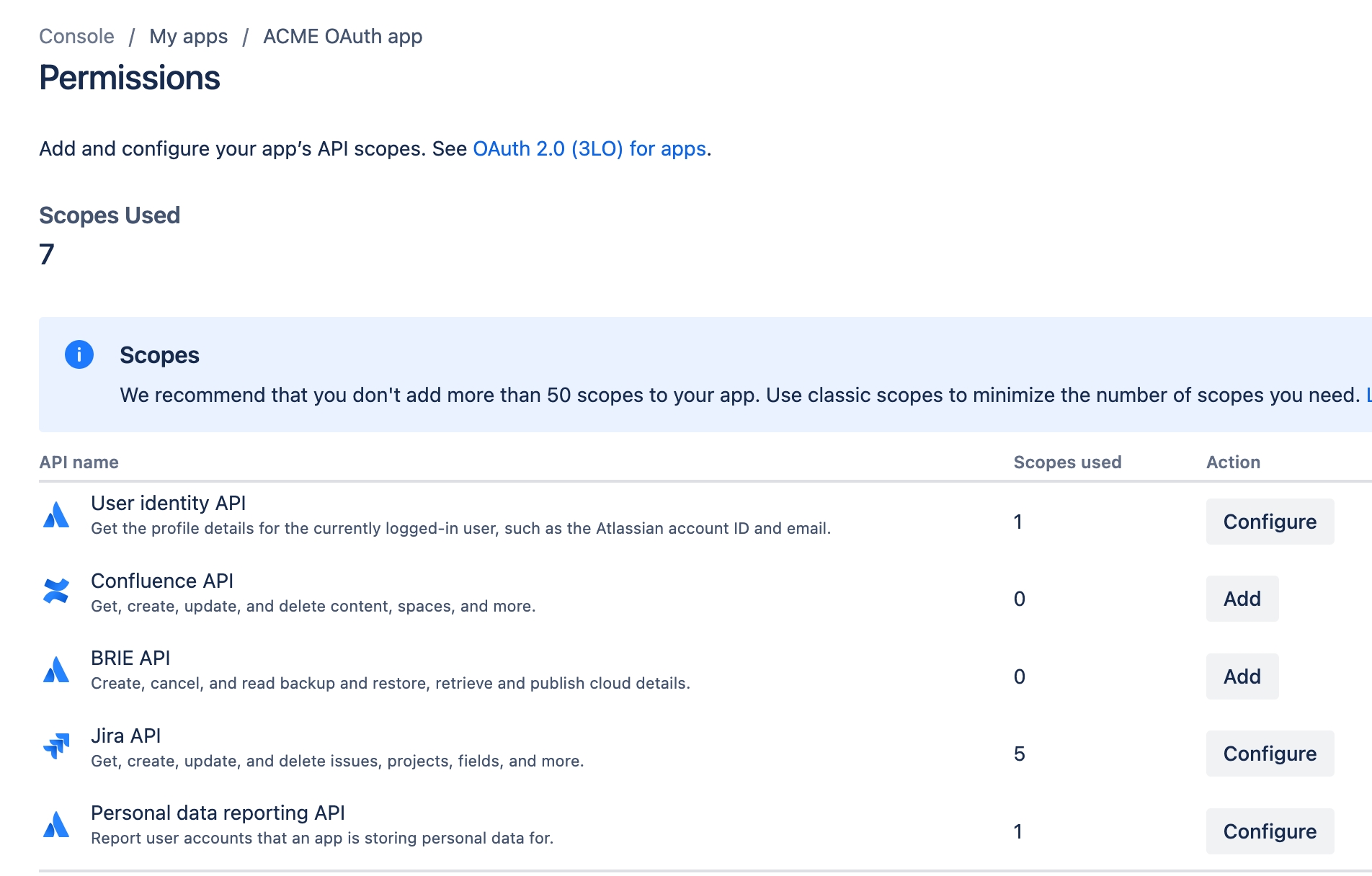Screen dimensions: 1372x876
Task: Click the Jira logo icon
Action: (x=56, y=746)
